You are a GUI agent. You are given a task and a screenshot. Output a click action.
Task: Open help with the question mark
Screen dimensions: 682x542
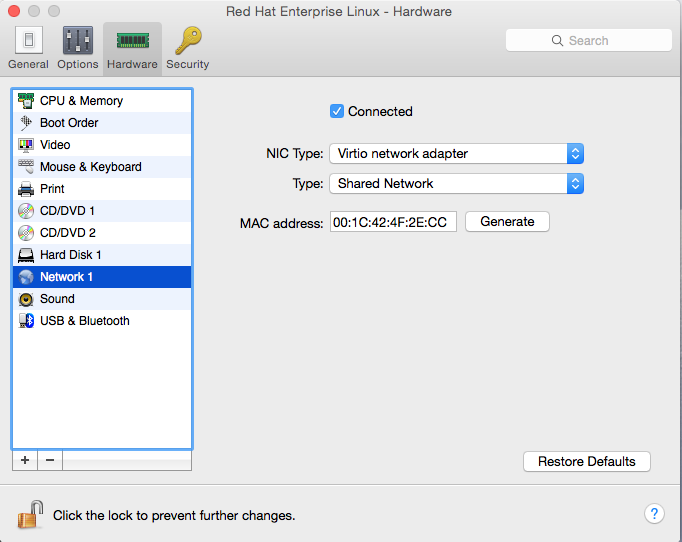(654, 514)
